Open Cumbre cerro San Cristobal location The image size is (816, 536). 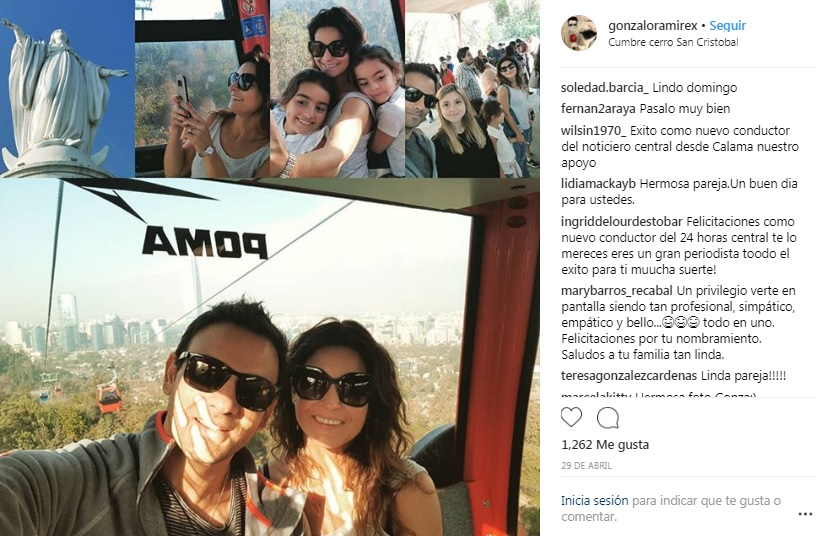673,42
